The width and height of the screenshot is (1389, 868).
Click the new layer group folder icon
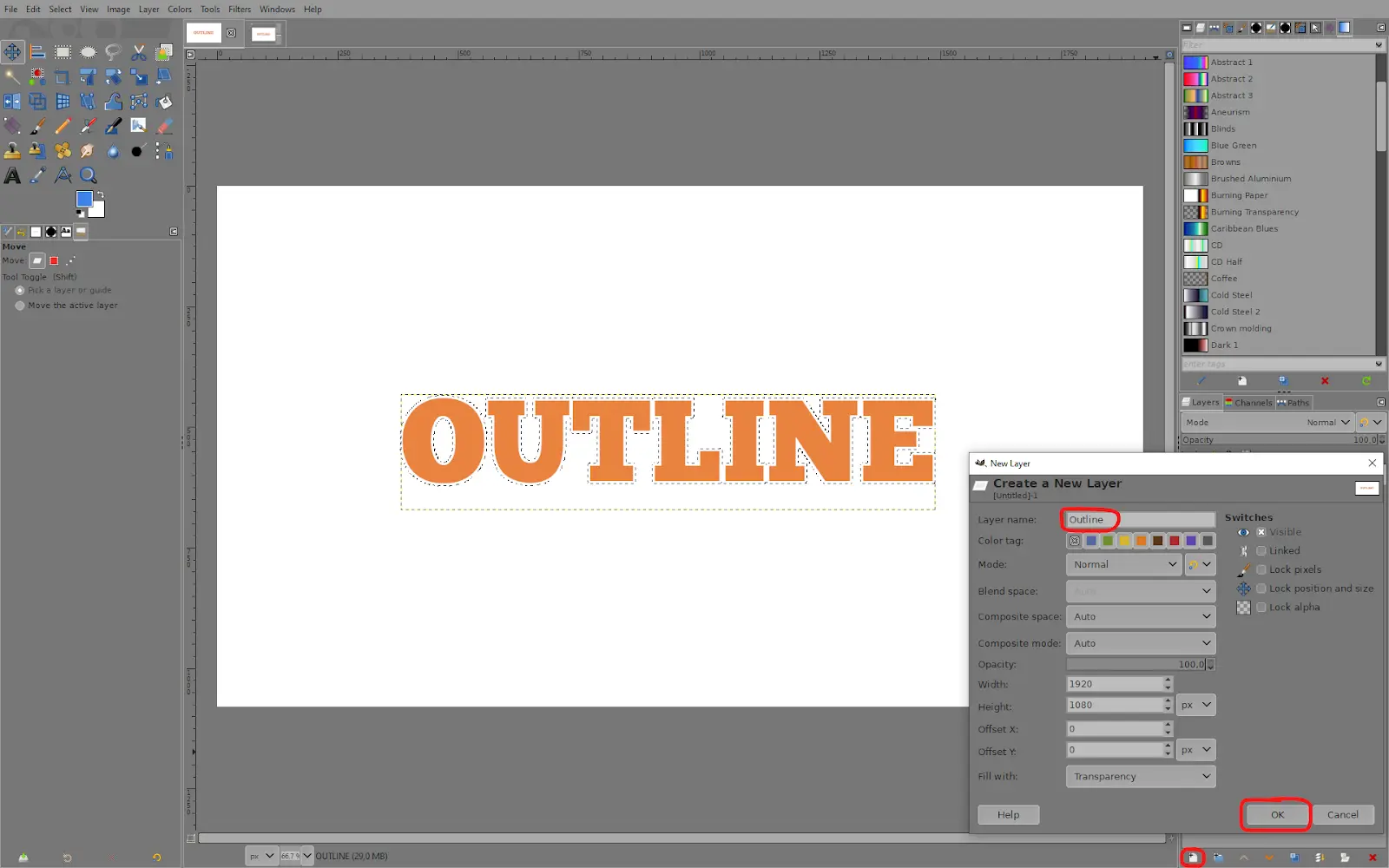[x=1218, y=858]
